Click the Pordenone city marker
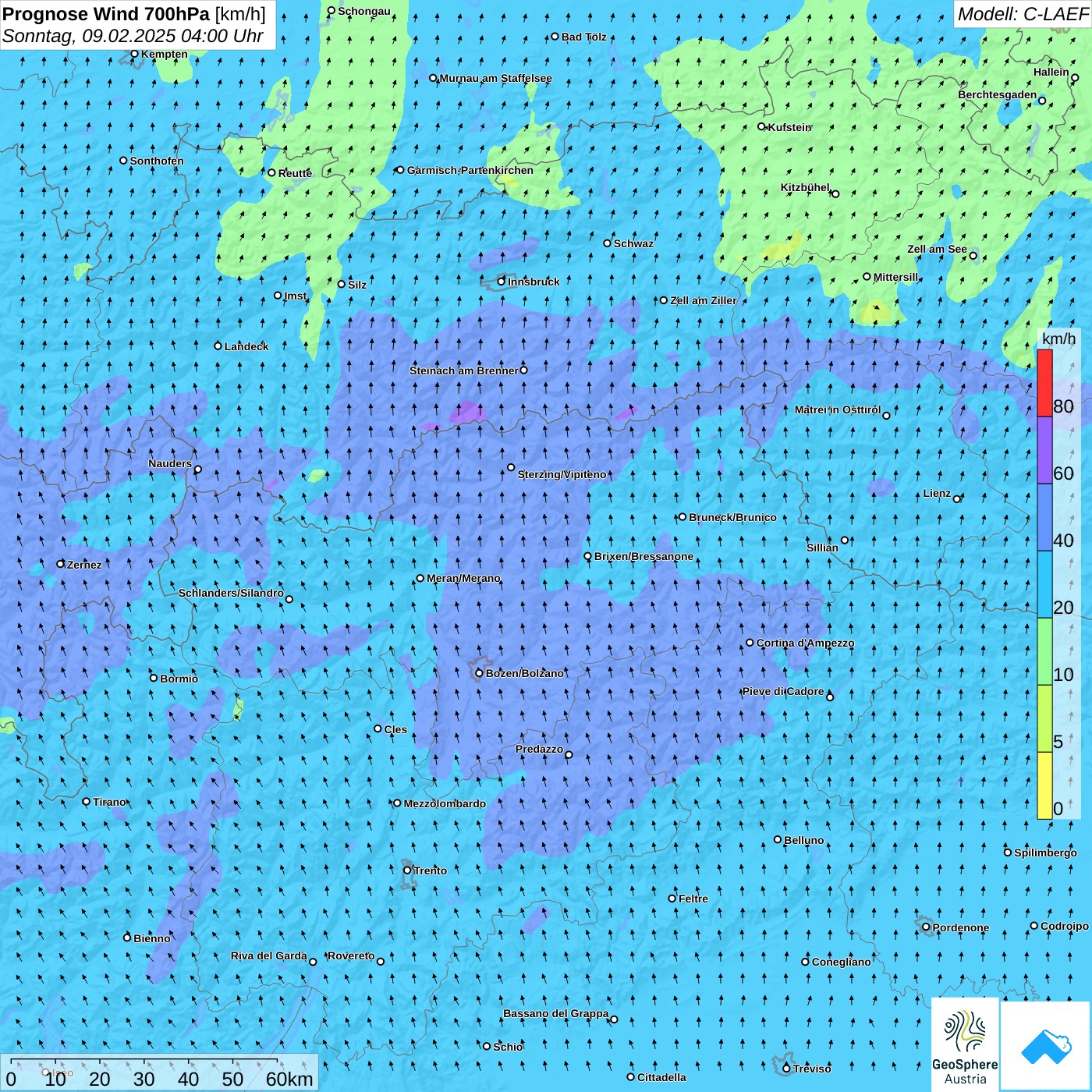The height and width of the screenshot is (1092, 1092). [926, 927]
